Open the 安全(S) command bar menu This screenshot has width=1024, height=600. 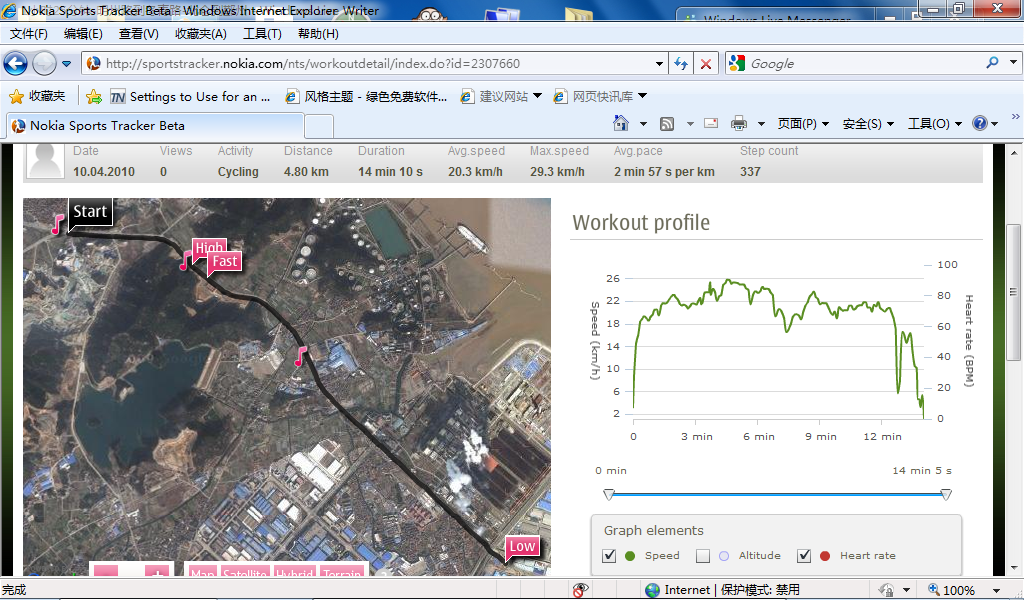coord(868,123)
